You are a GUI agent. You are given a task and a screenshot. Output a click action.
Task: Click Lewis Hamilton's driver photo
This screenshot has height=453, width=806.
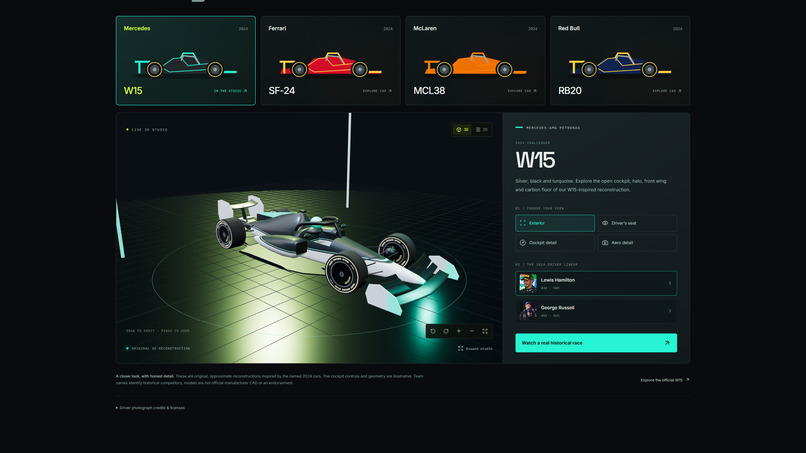[x=528, y=283]
